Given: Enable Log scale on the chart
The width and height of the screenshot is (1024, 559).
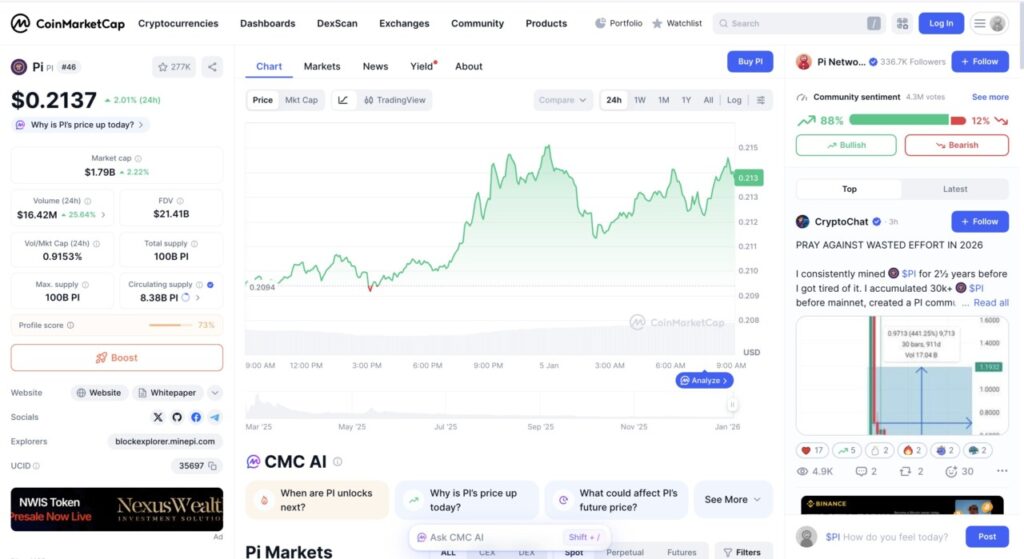Looking at the screenshot, I should pyautogui.click(x=734, y=100).
